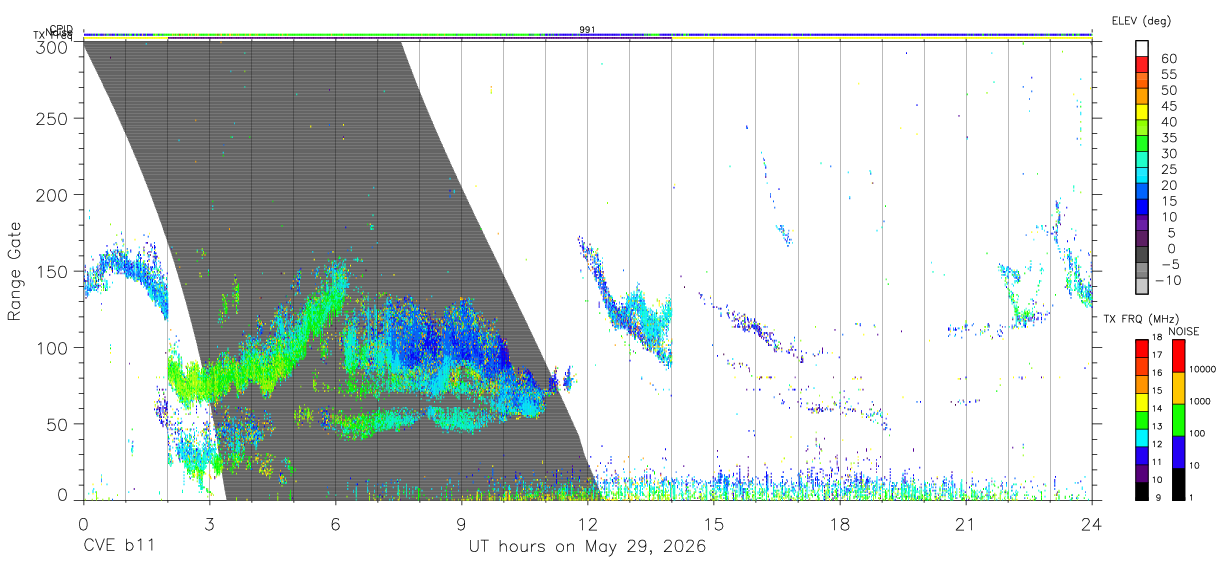Screen dimensions: 1228x567
Task: Click the 'Range Gate' y-axis label
Action: point(16,272)
